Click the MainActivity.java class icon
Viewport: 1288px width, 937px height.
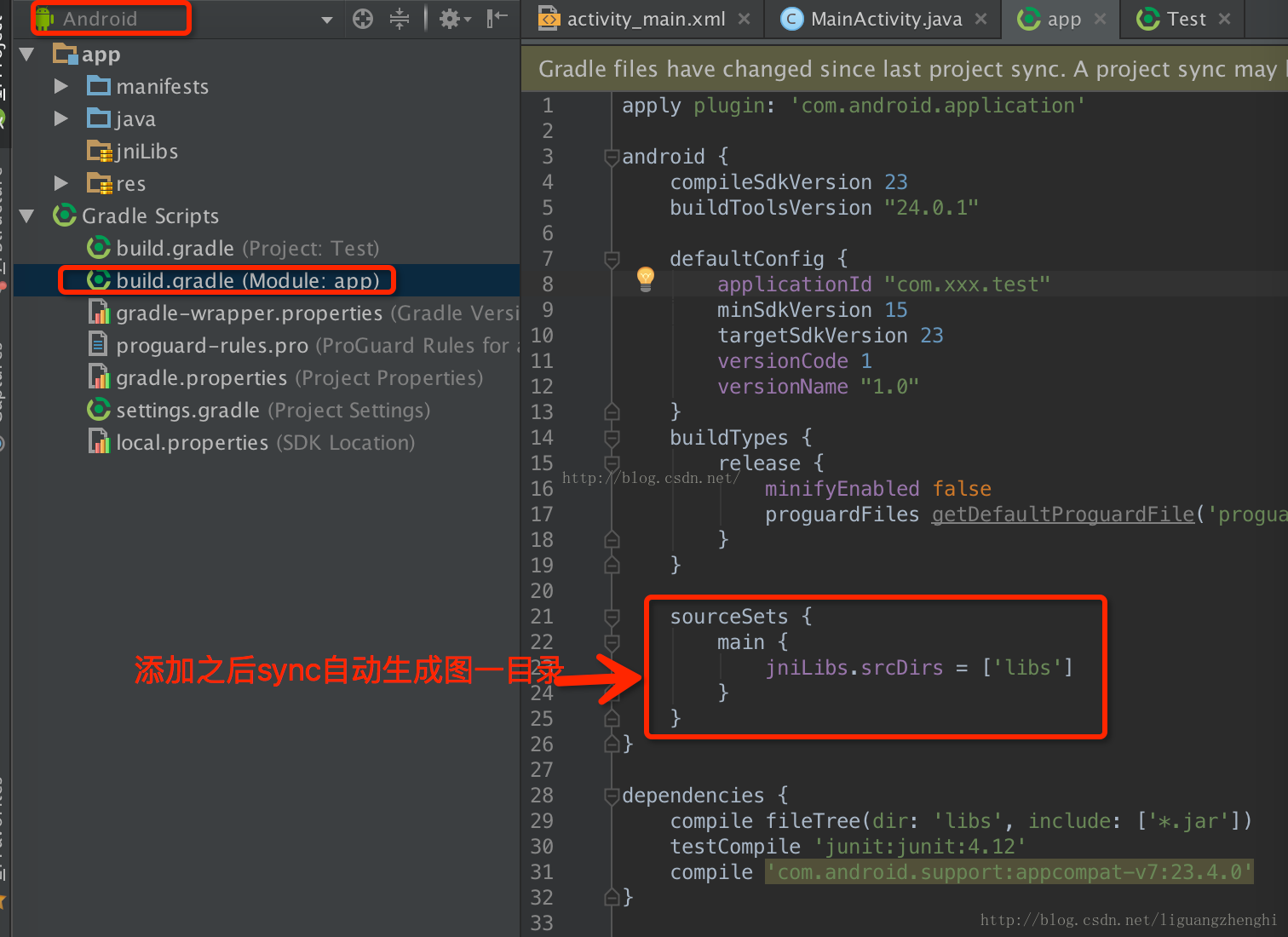[792, 19]
